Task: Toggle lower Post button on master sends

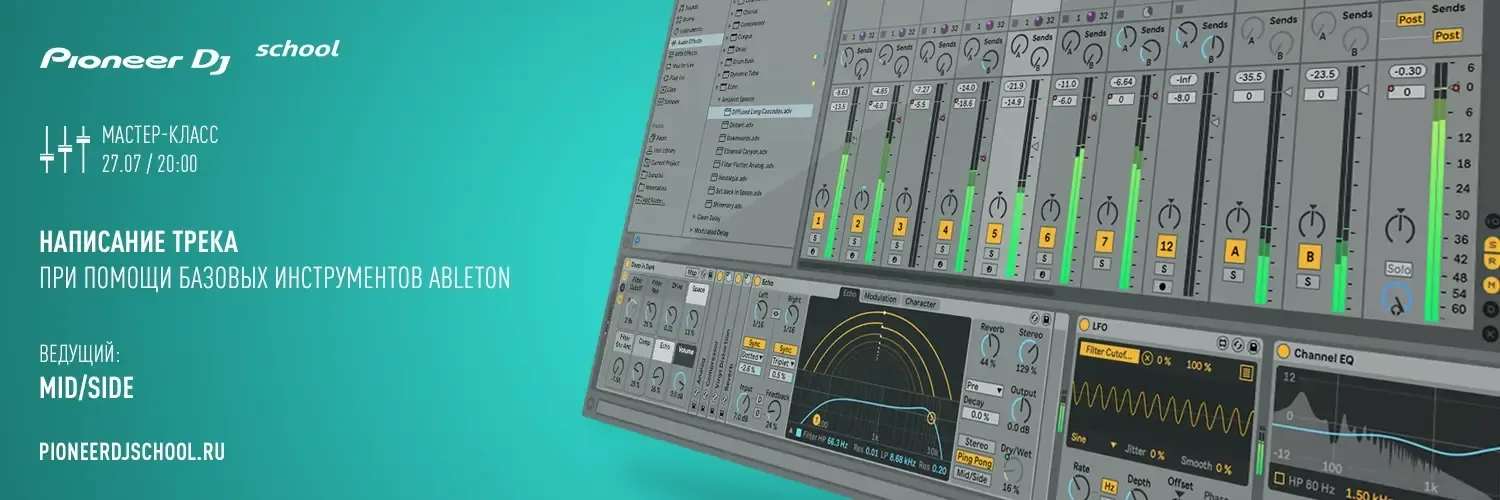Action: click(1447, 35)
